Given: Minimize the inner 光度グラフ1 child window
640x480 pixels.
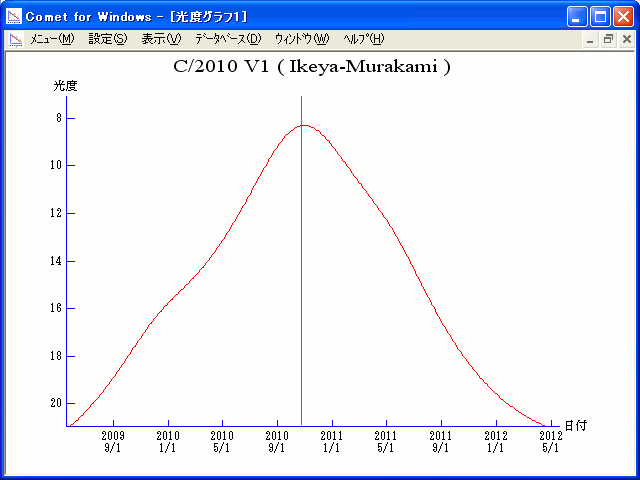Looking at the screenshot, I should [x=590, y=39].
